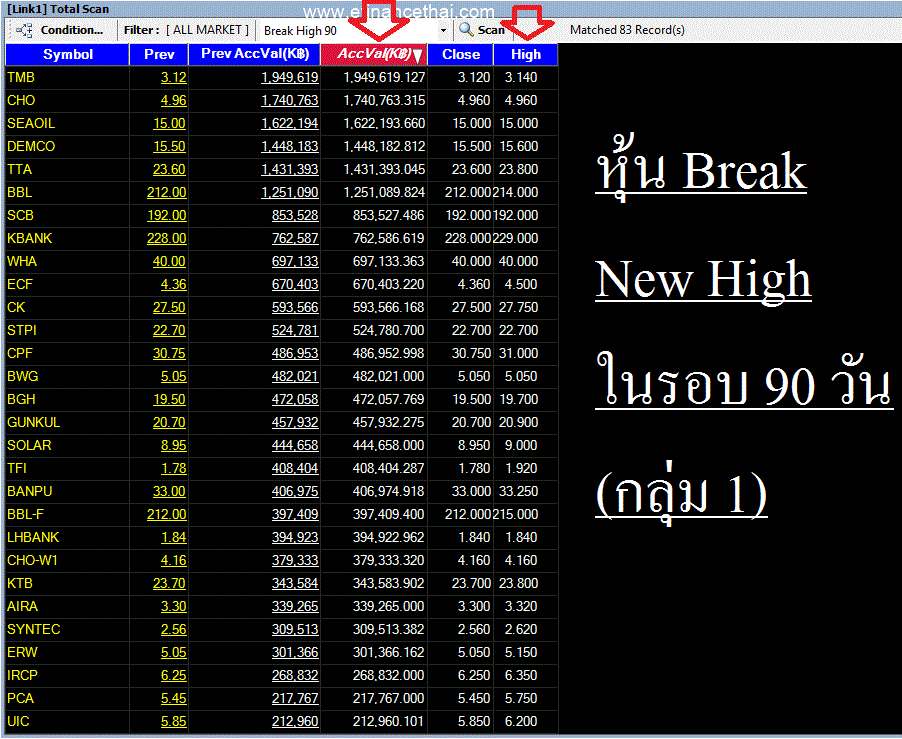Image resolution: width=902 pixels, height=739 pixels.
Task: Select the AIRA symbol
Action: 22,606
